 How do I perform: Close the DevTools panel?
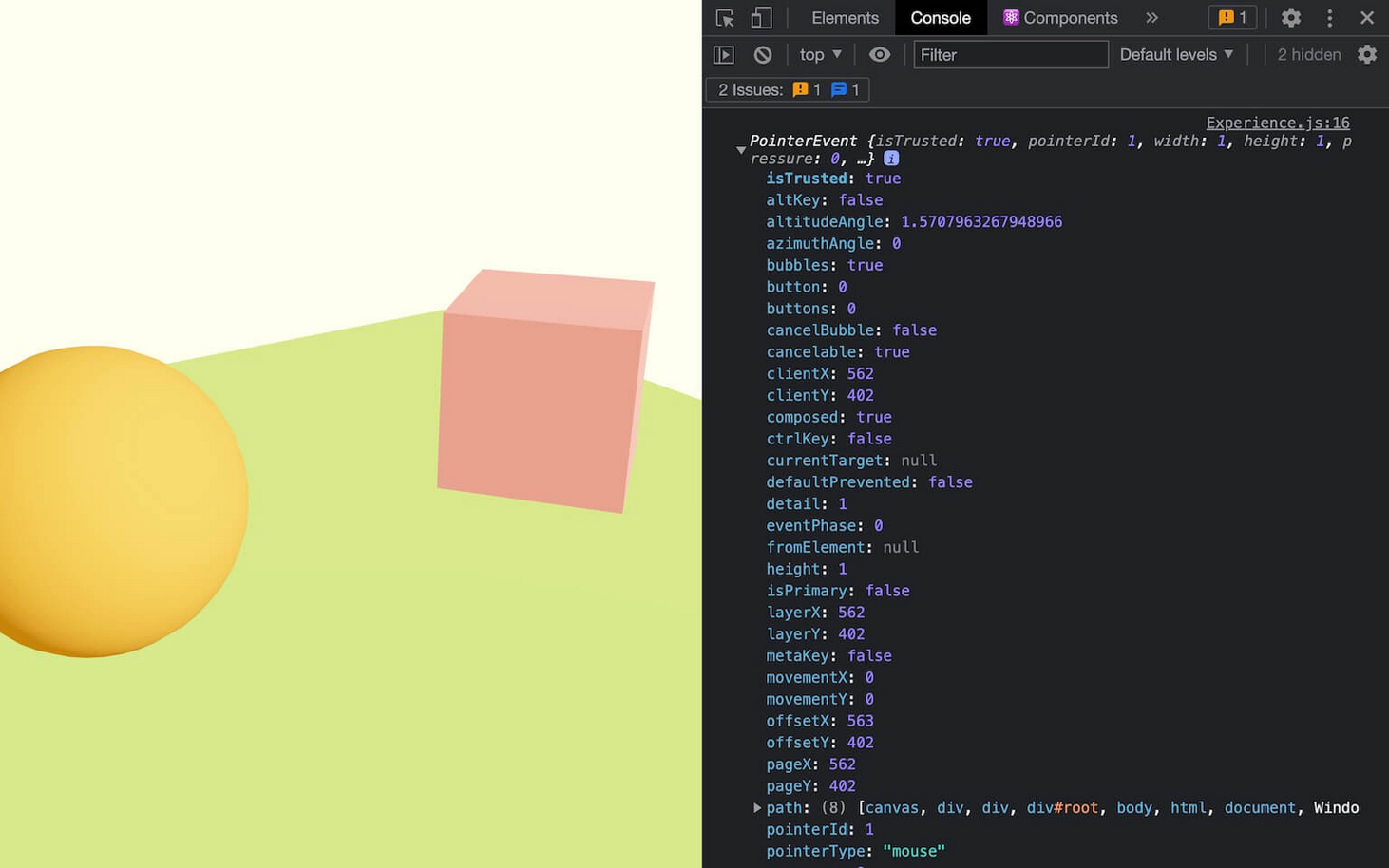pos(1367,18)
